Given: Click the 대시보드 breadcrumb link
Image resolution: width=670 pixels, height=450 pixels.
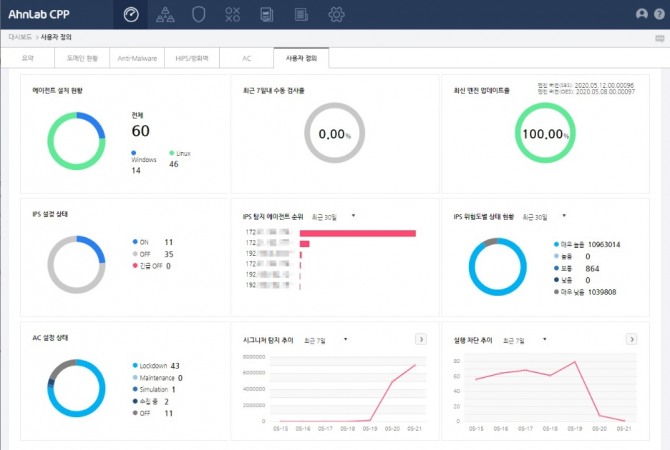Looking at the screenshot, I should tap(20, 36).
